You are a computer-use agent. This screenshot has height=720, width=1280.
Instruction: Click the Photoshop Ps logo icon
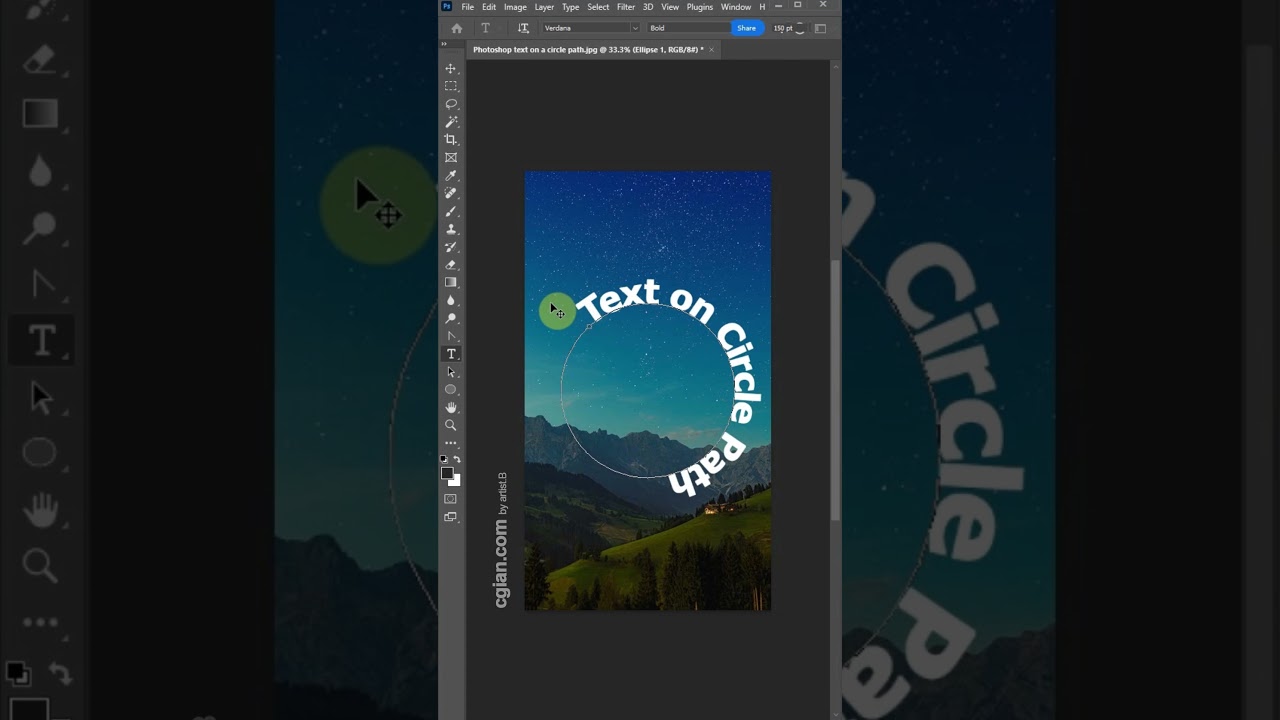(447, 7)
